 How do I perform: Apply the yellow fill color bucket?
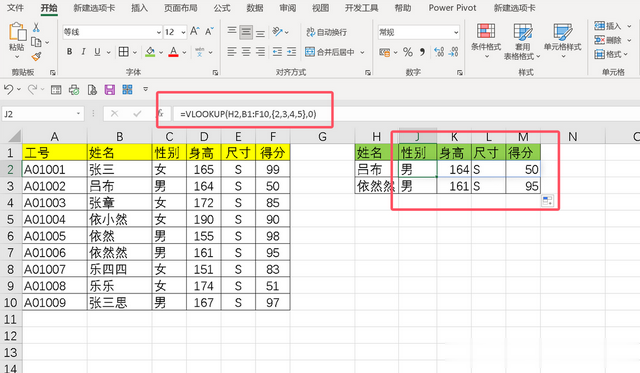[x=150, y=52]
